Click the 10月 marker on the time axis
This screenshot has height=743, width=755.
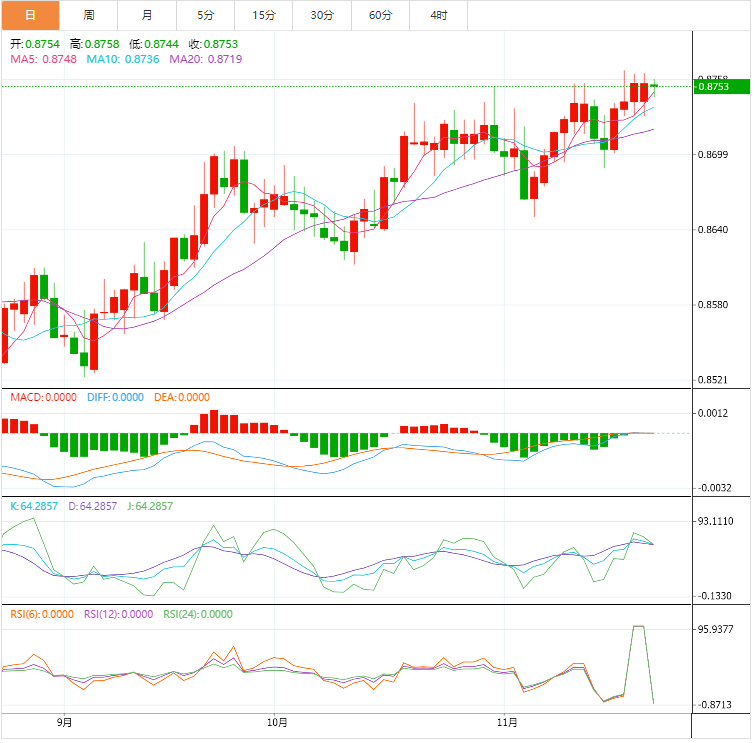[x=278, y=721]
